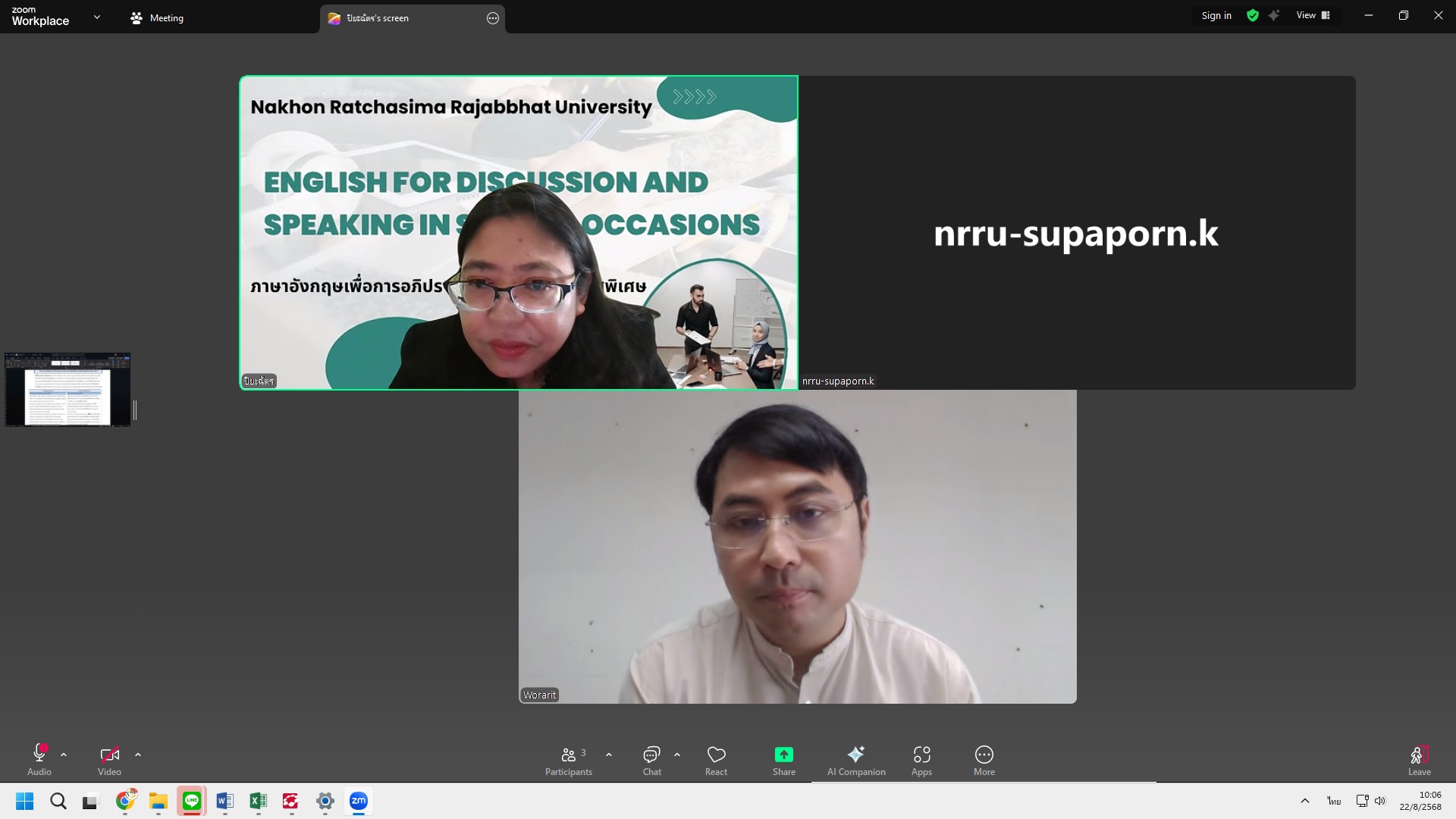Open LINE from the taskbar
1456x819 pixels.
click(x=192, y=801)
